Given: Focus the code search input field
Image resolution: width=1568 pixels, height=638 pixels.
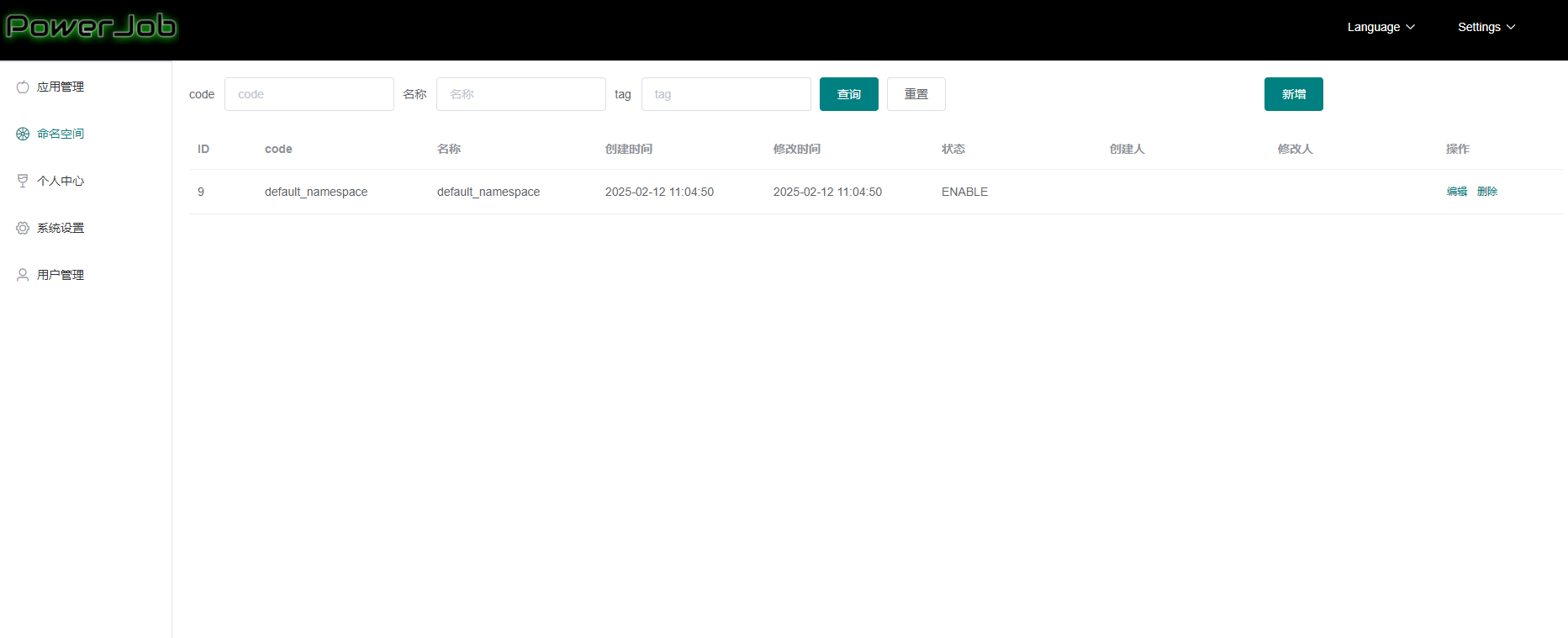Looking at the screenshot, I should [x=309, y=94].
